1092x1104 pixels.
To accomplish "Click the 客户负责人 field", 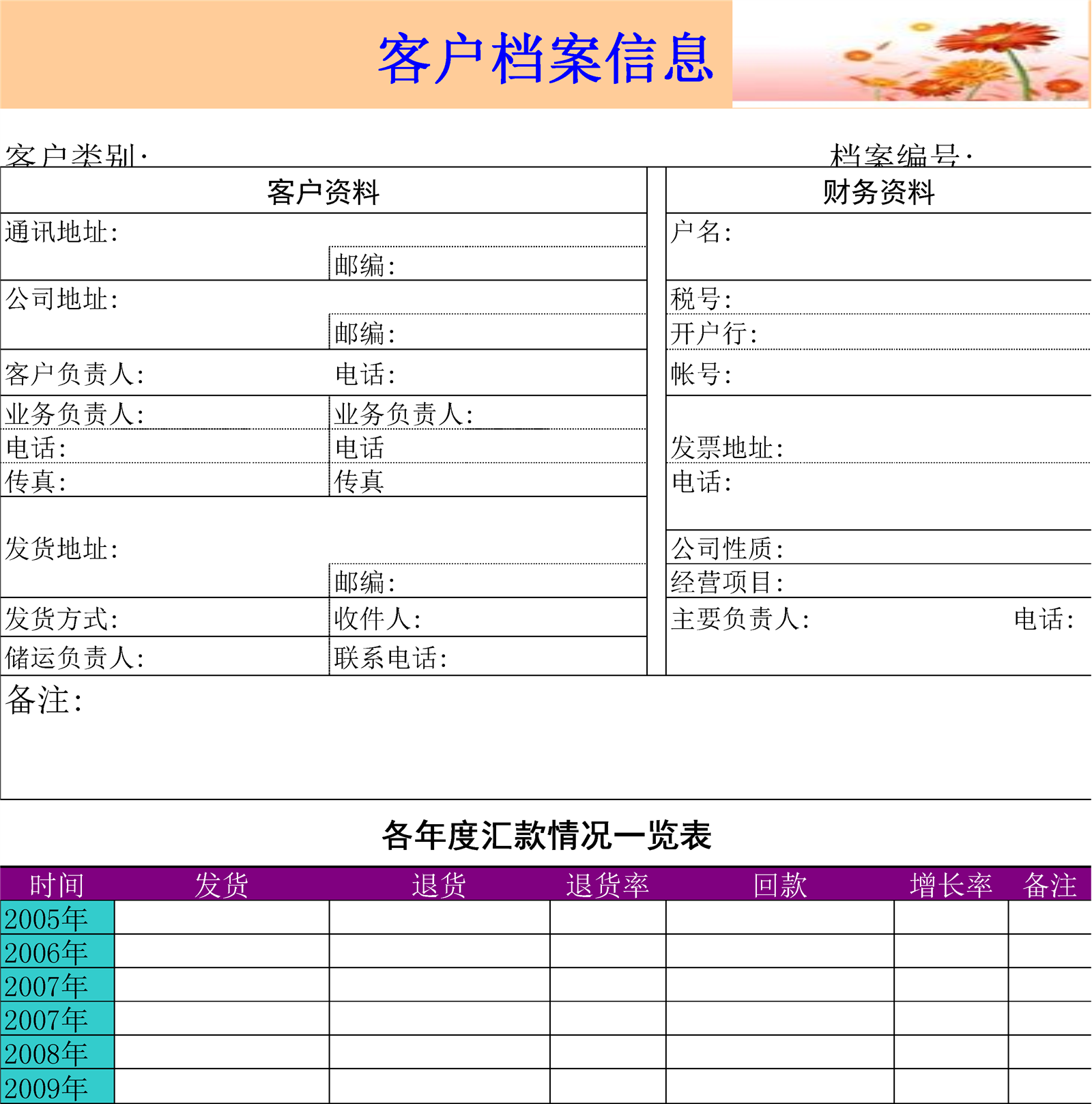I will pos(75,374).
